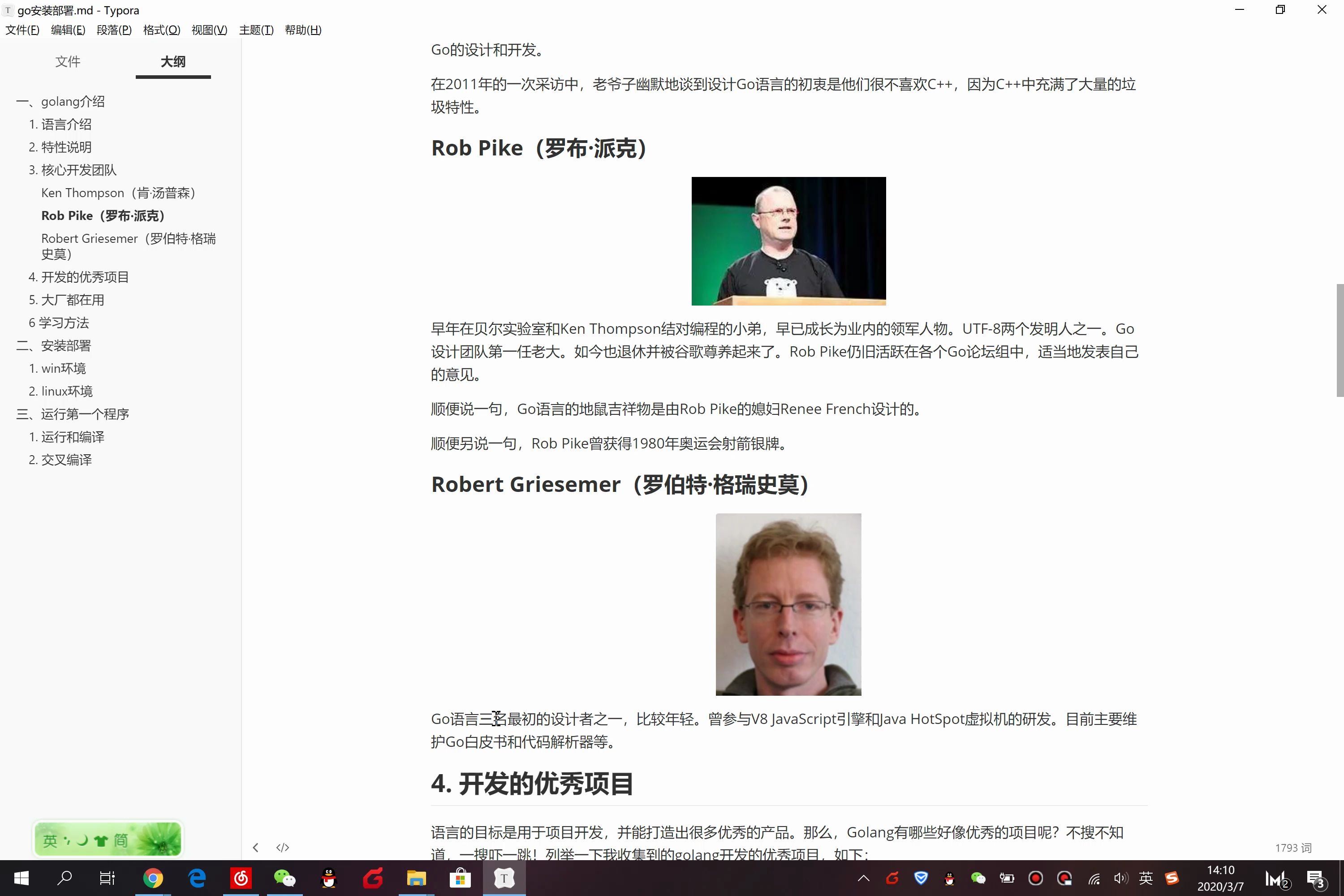Switch sidebar to the 文件 tab
The image size is (1344, 896).
point(68,62)
